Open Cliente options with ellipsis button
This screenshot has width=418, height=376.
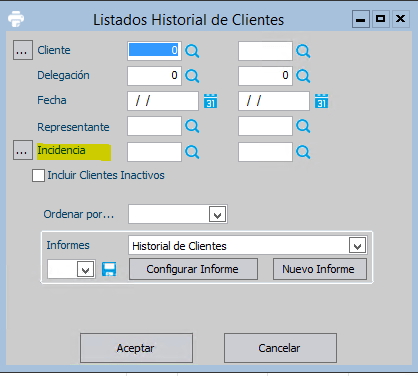point(23,50)
